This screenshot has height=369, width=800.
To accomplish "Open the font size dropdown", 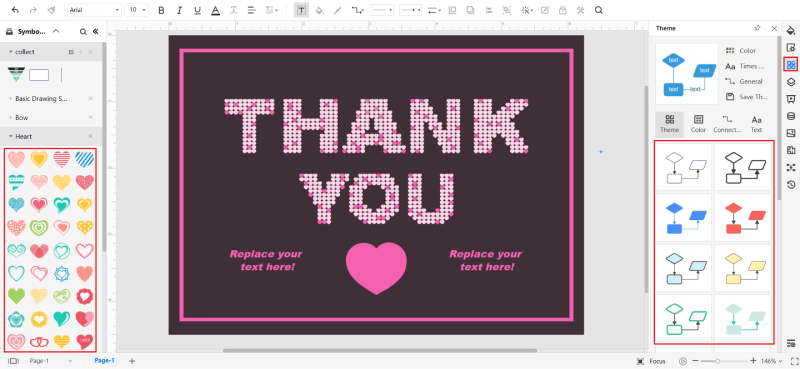I will [136, 10].
